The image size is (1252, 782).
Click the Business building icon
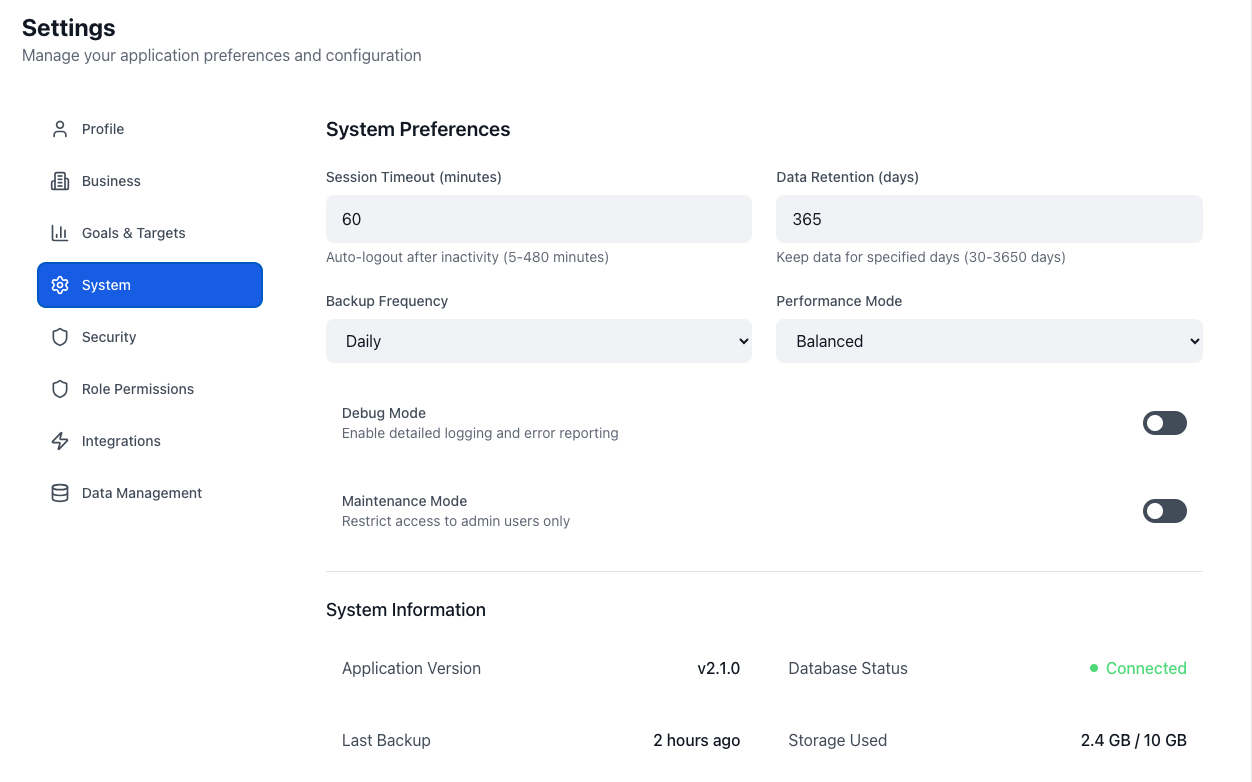[60, 181]
